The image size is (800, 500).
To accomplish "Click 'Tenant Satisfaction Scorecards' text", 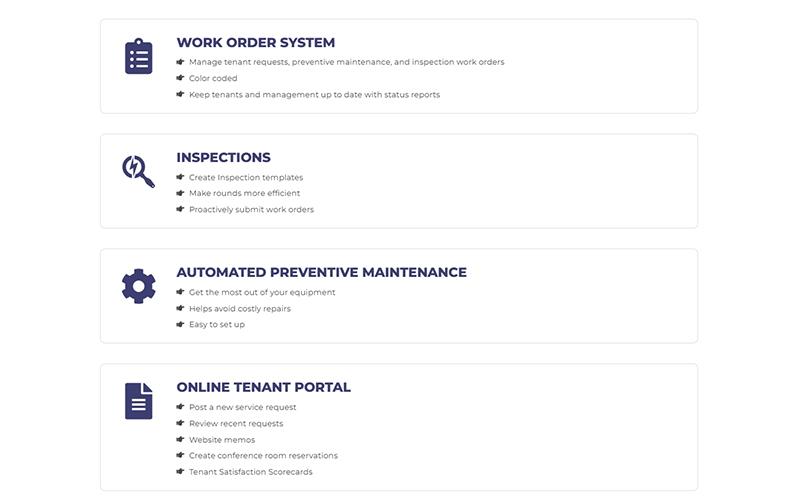I will click(x=251, y=472).
